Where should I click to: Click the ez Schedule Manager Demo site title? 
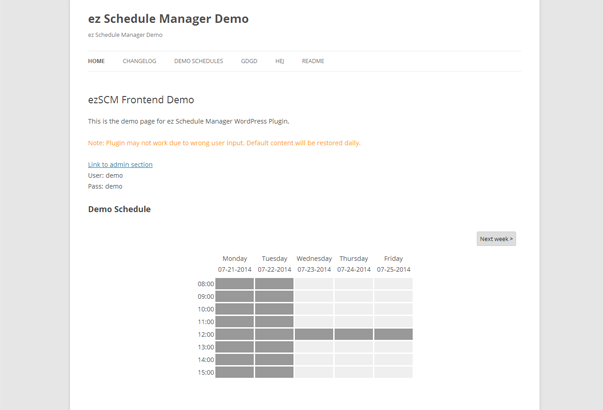[x=168, y=19]
